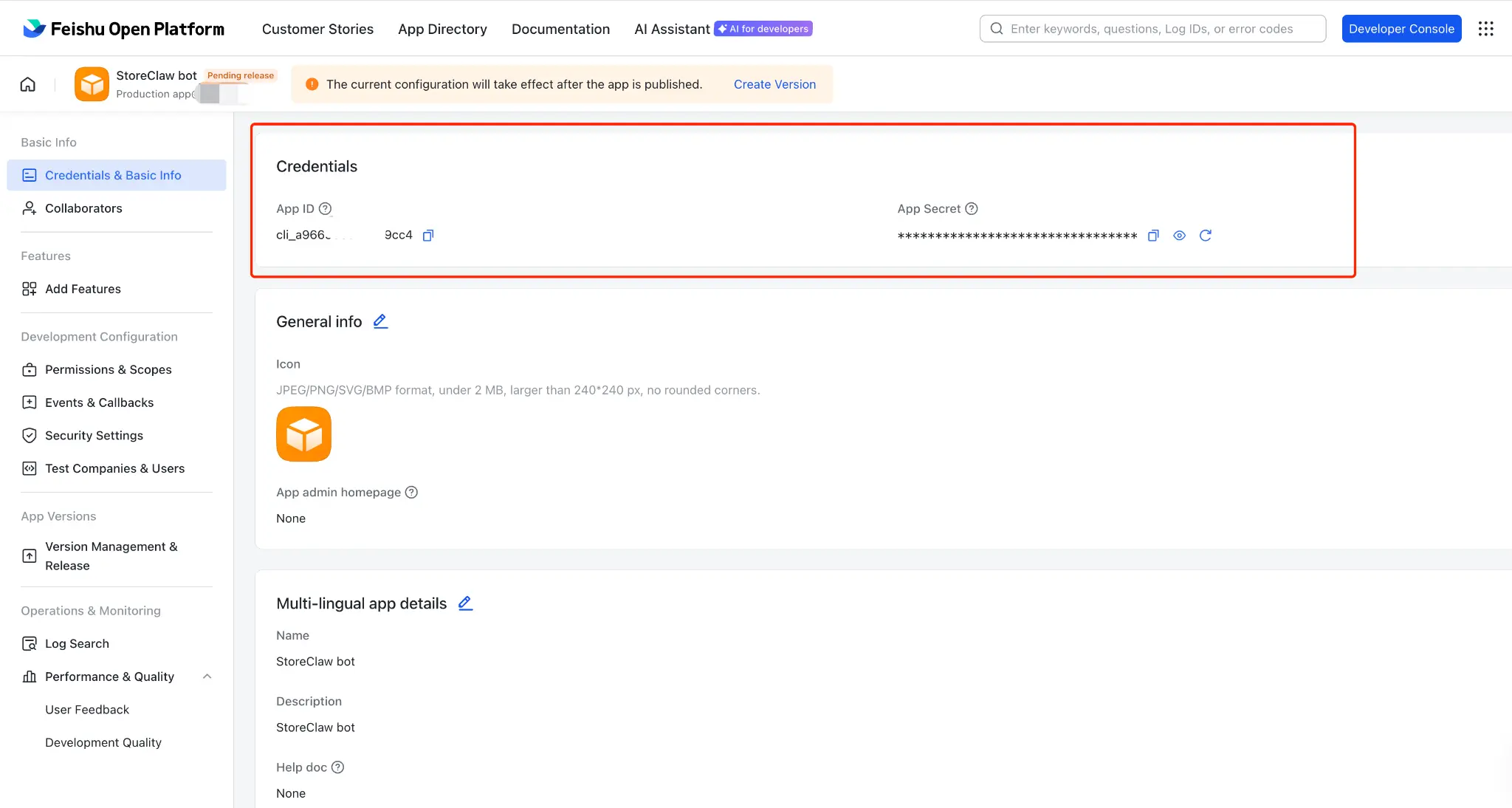This screenshot has width=1512, height=808.
Task: Open the apps grid menu icon
Action: pyautogui.click(x=1486, y=29)
